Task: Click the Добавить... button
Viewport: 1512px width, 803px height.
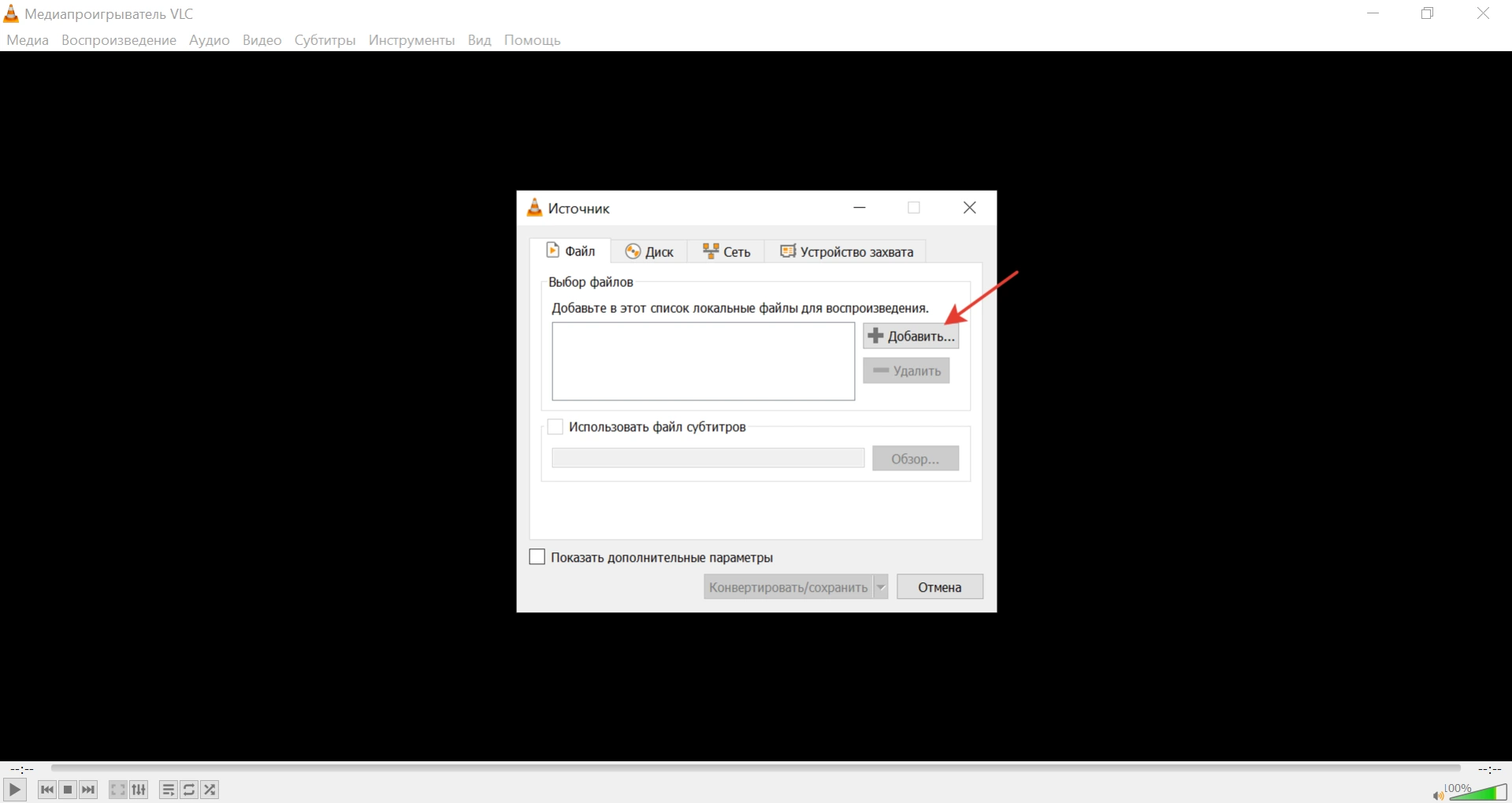Action: point(911,336)
